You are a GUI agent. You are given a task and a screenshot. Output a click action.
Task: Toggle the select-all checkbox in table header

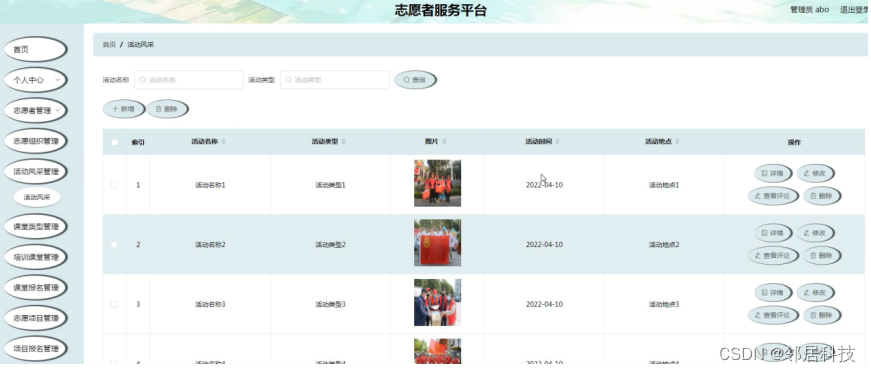click(114, 142)
